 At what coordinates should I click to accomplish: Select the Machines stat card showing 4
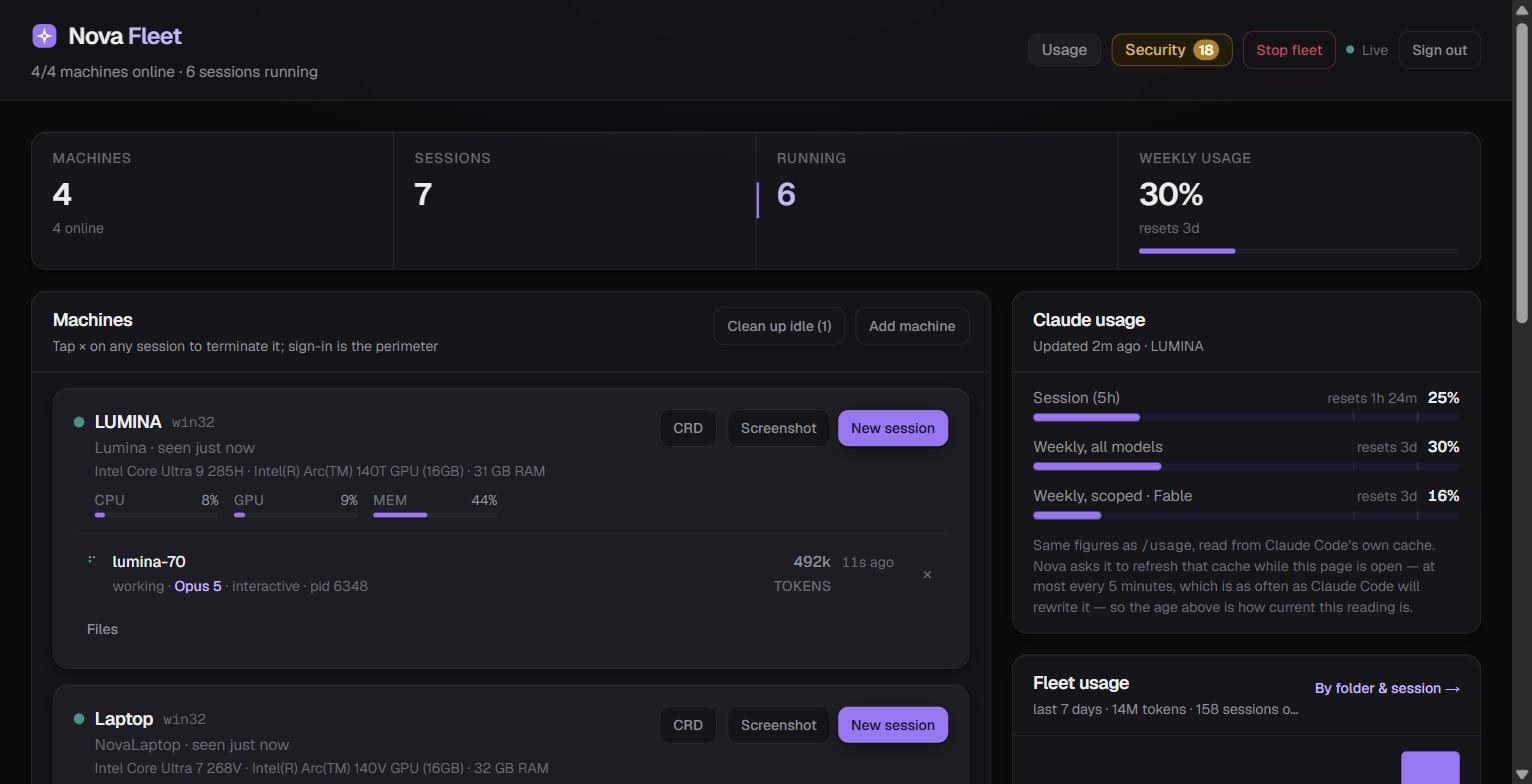212,201
